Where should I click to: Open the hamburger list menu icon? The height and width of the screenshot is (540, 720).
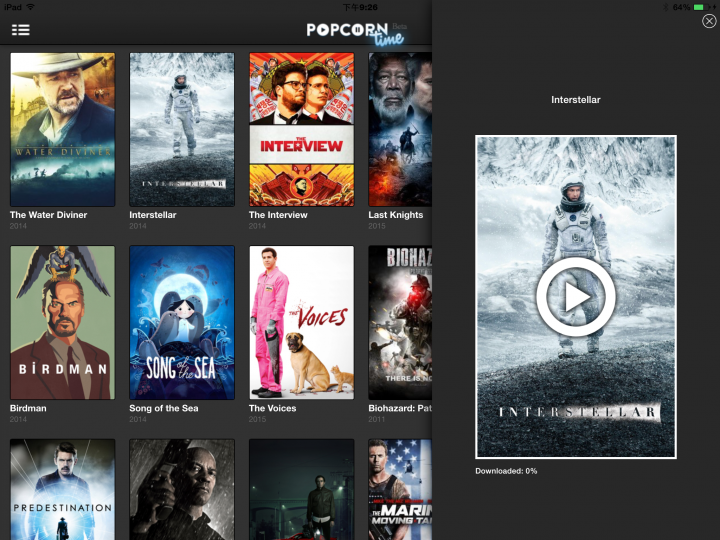(x=21, y=30)
